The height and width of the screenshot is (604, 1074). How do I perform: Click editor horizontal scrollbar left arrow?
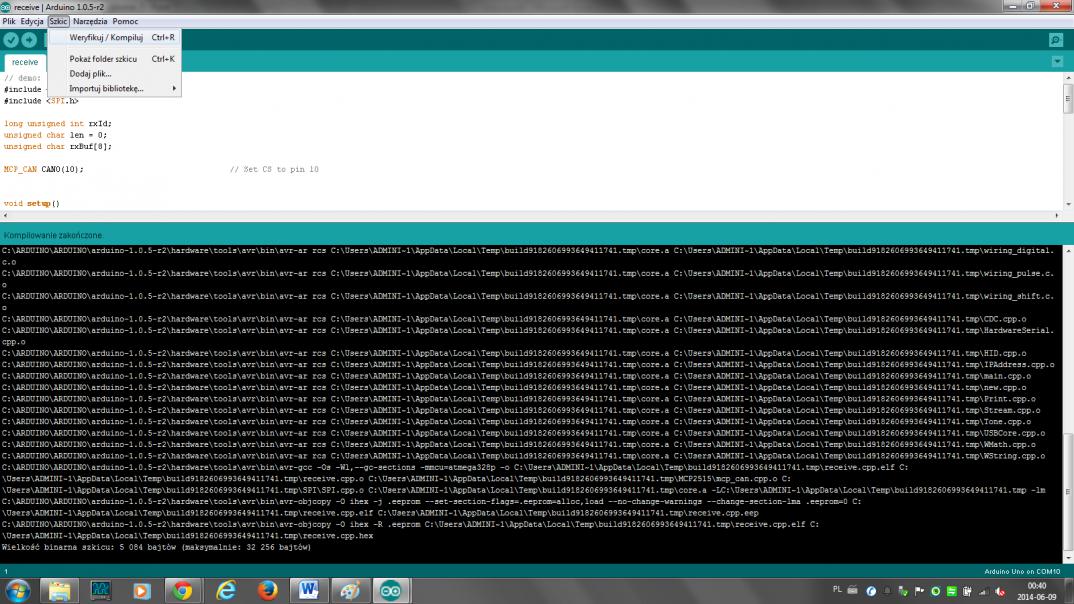[x=5, y=215]
